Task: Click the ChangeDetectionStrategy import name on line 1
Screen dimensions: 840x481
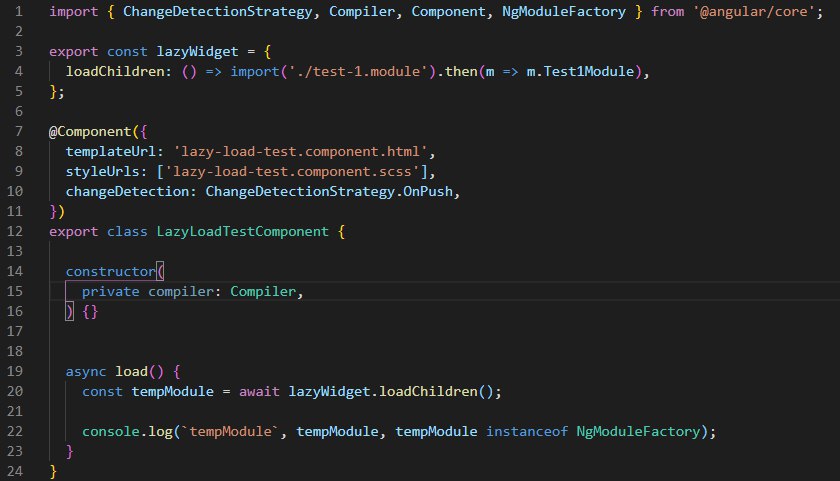Action: pos(218,11)
